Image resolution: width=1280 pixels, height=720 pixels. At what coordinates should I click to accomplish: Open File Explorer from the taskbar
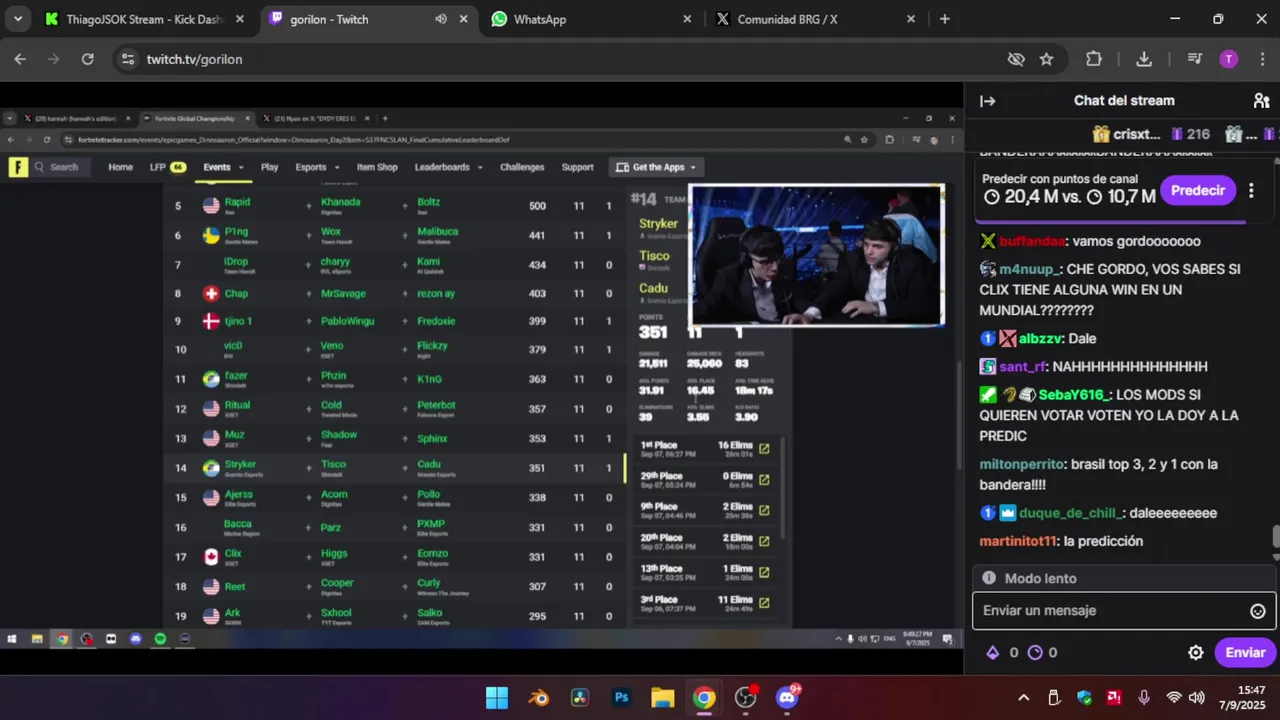[663, 698]
